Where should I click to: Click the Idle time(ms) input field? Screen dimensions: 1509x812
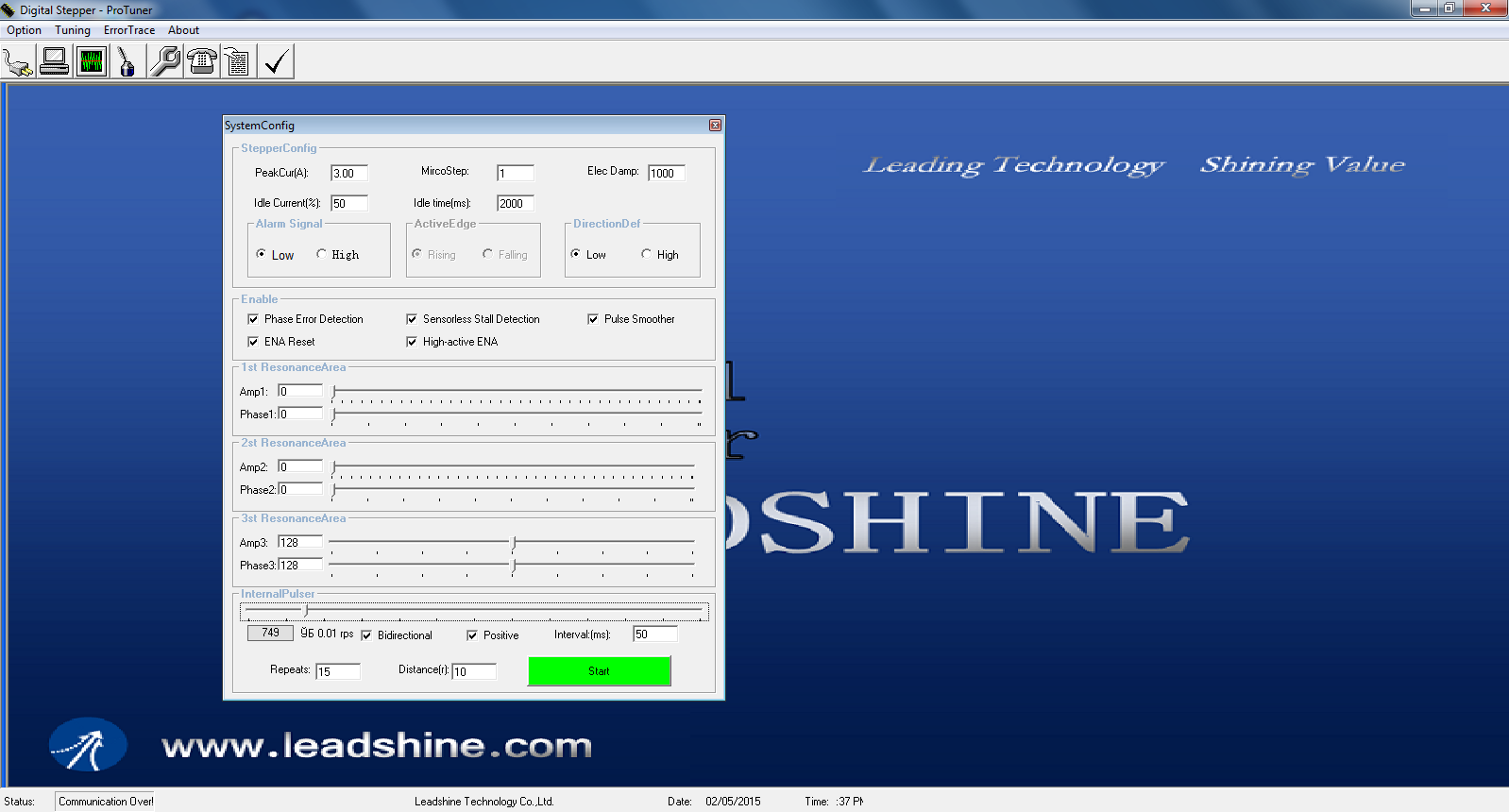click(516, 203)
